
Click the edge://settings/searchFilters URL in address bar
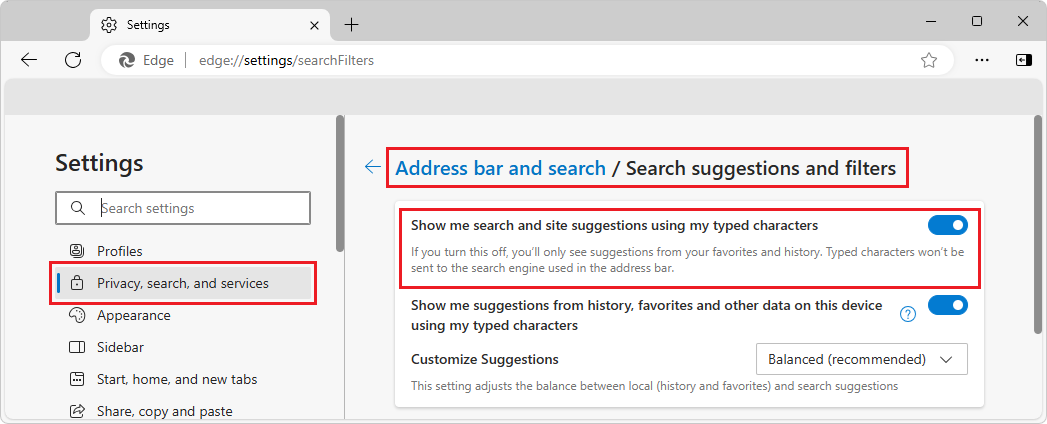(x=286, y=61)
